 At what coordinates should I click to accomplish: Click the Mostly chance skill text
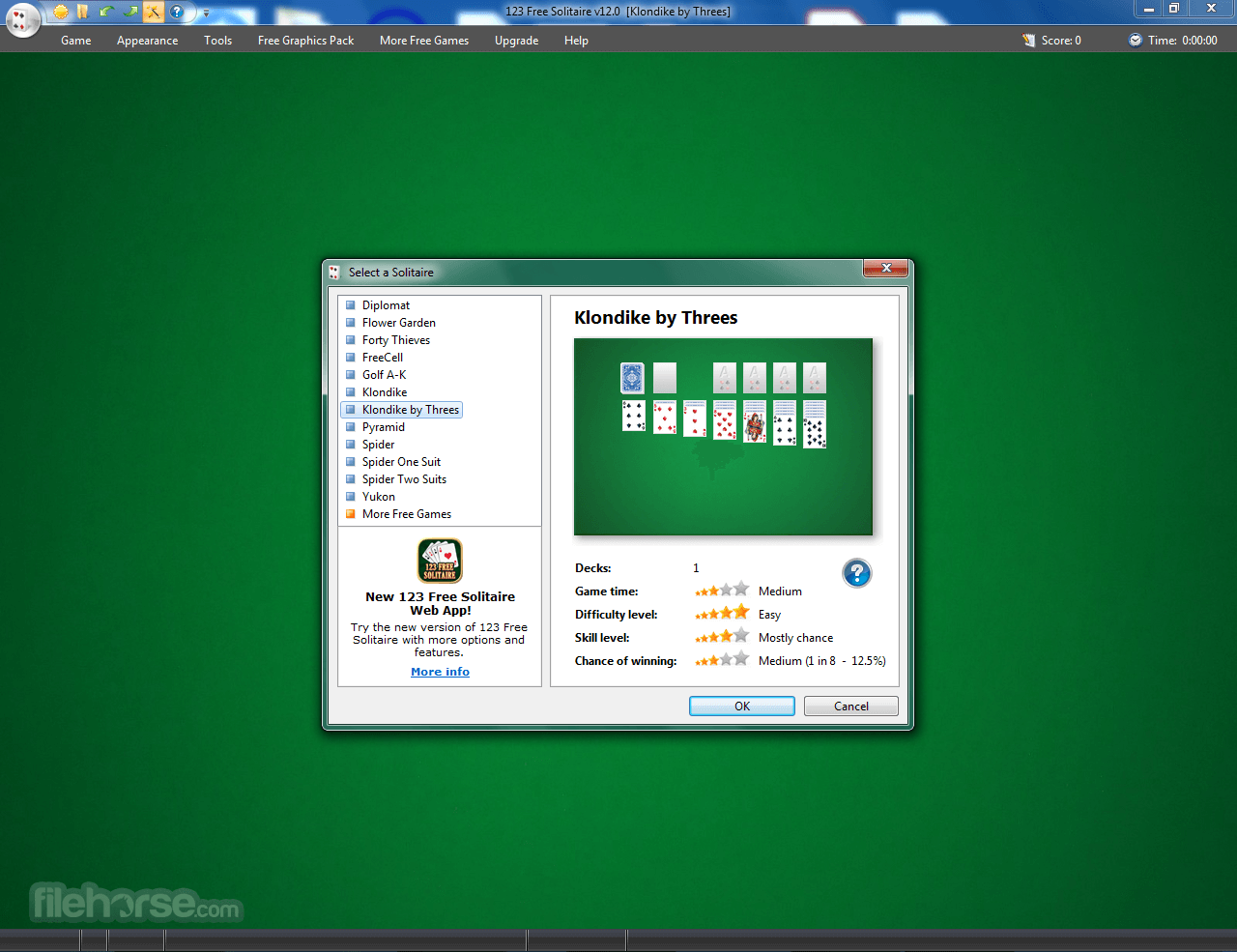[795, 638]
